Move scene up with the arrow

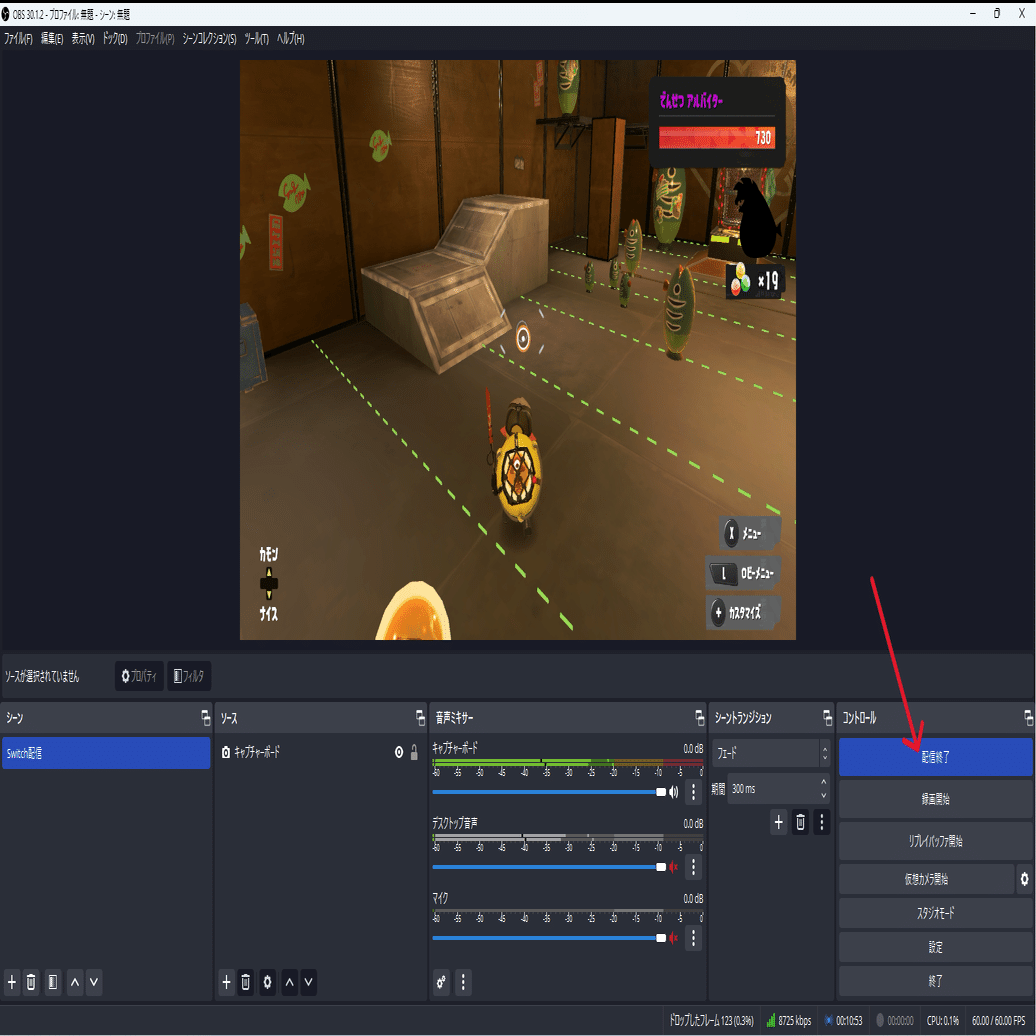(75, 982)
